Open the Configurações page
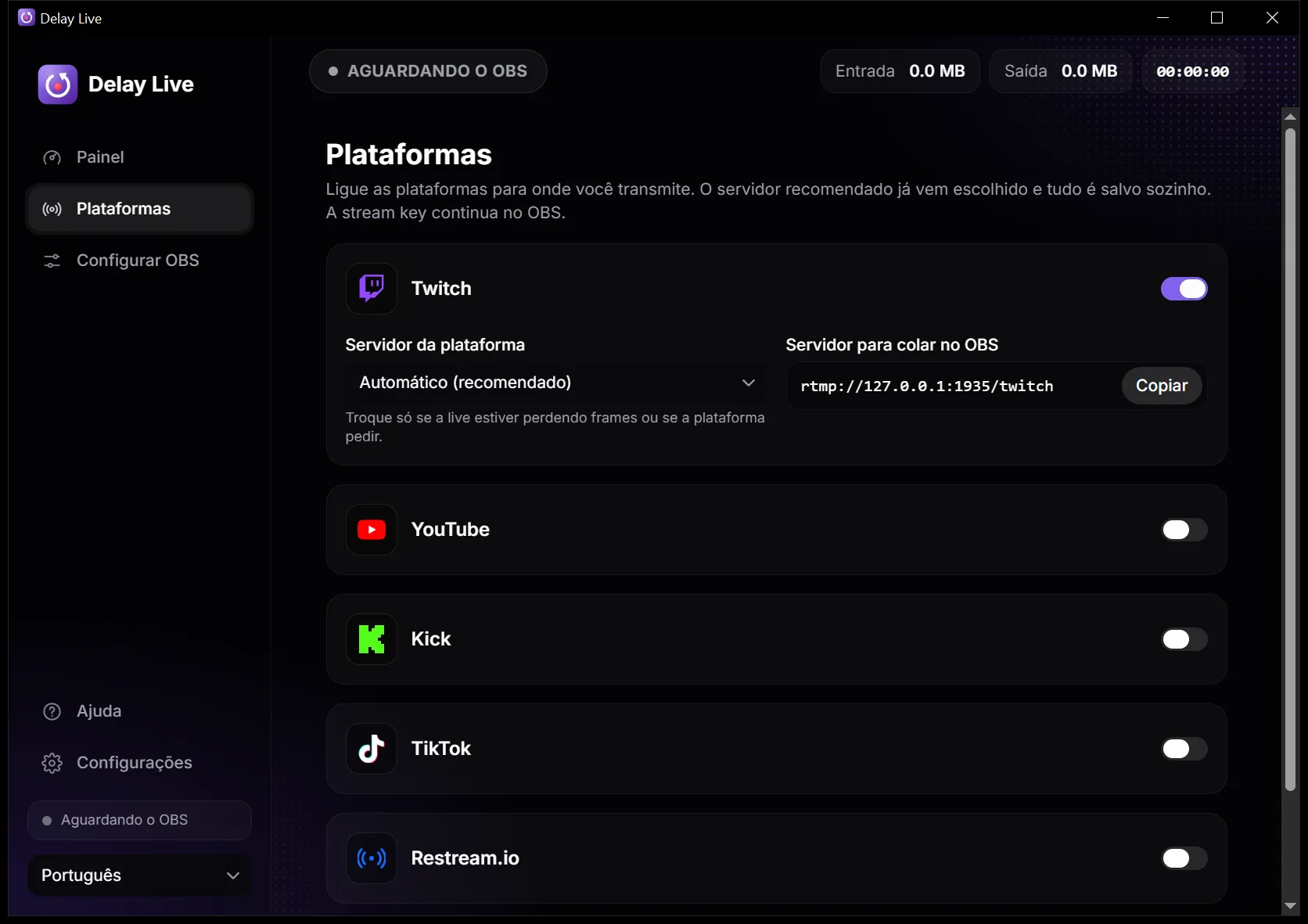This screenshot has height=924, width=1308. tap(139, 763)
